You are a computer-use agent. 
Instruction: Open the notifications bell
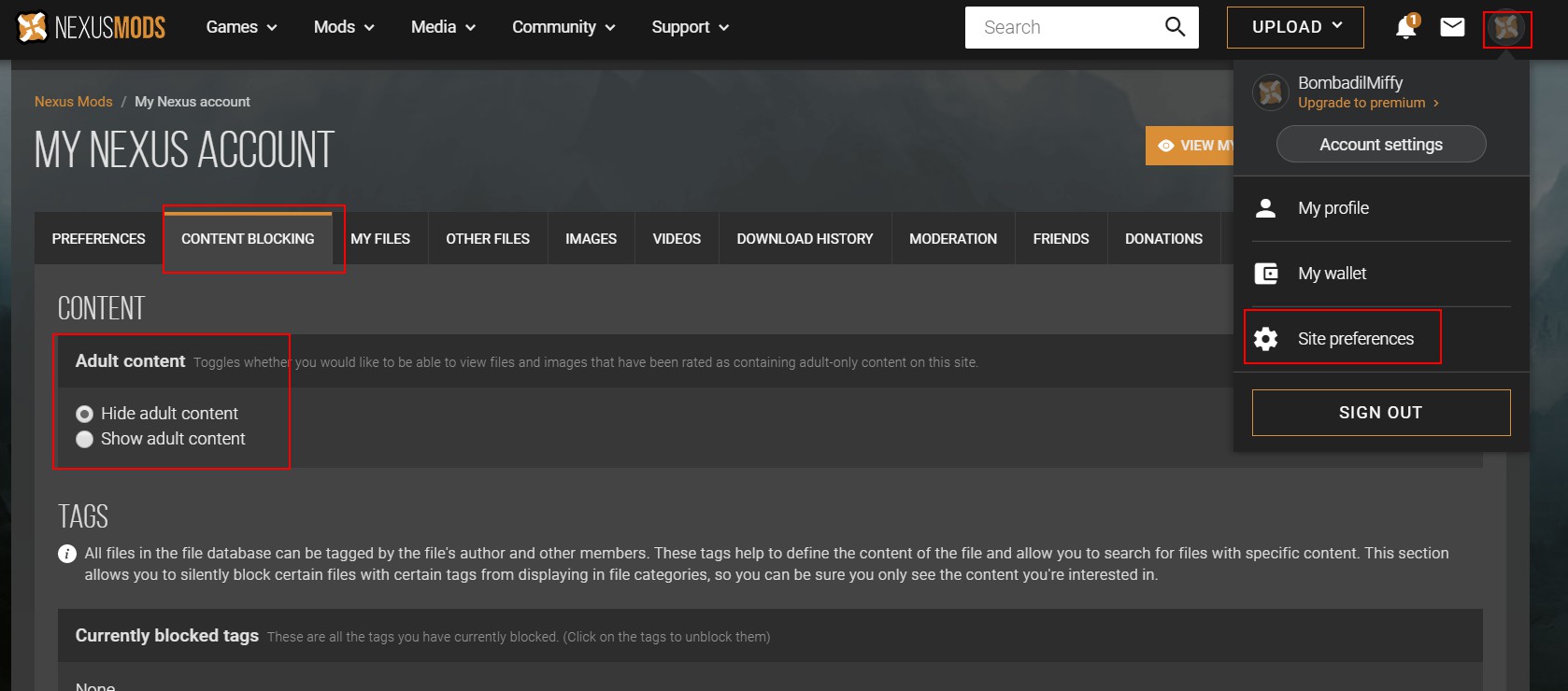click(1406, 27)
